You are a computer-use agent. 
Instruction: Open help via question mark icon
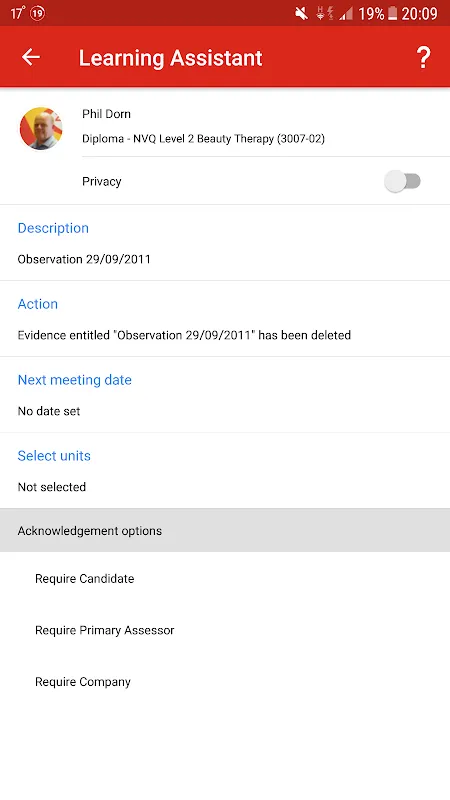[423, 58]
